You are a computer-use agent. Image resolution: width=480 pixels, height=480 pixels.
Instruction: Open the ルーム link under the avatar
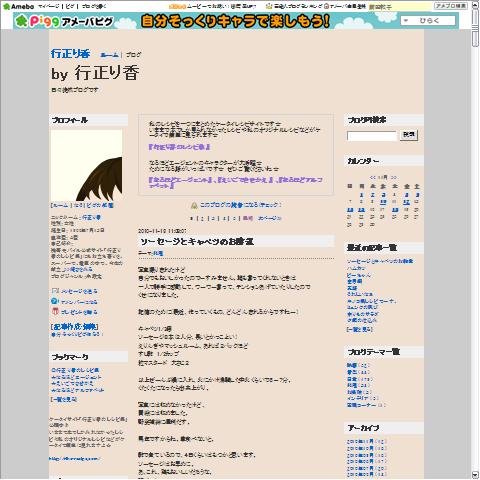(x=61, y=205)
